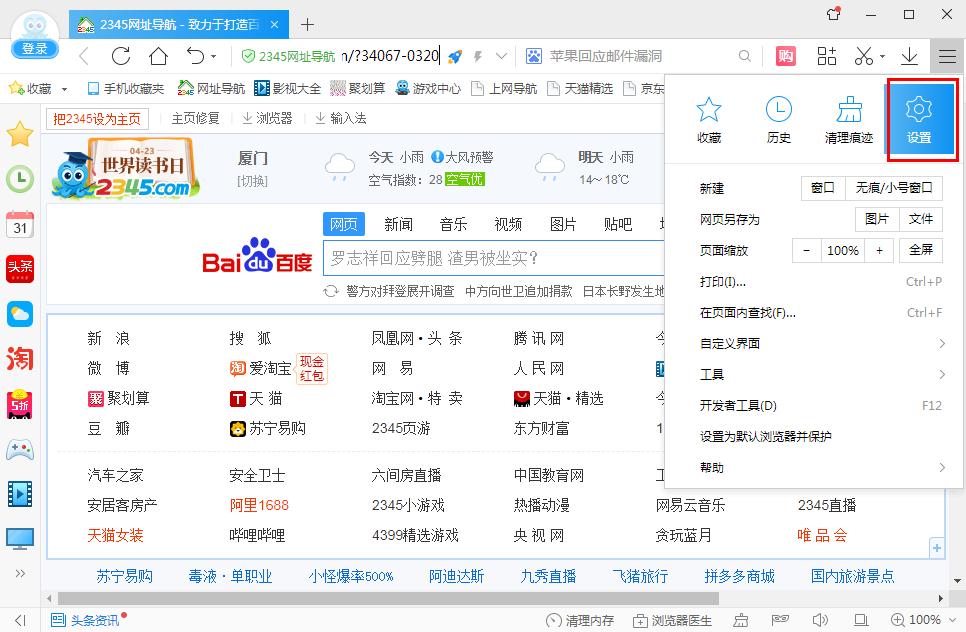This screenshot has width=966, height=632.
Task: Select the screenshot scissors tool in toolbar
Action: point(865,57)
